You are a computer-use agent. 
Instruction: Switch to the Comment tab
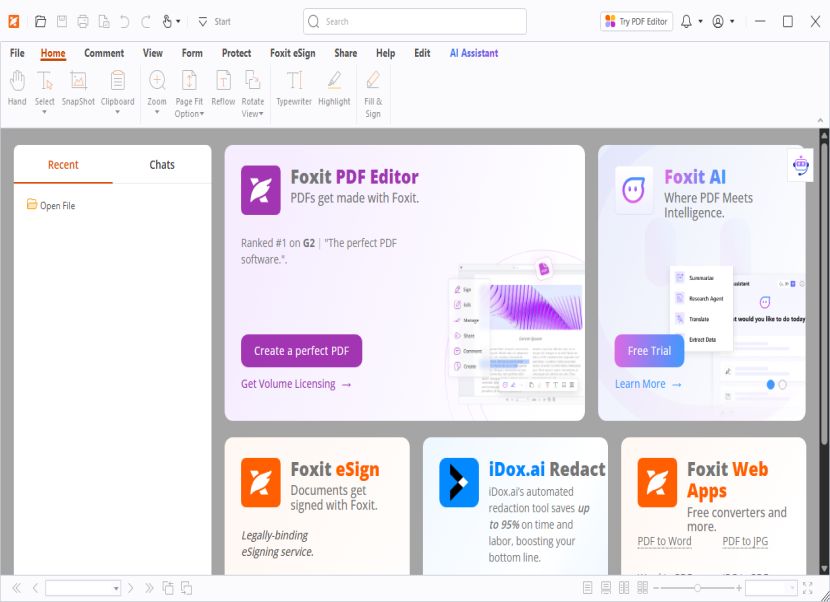(x=104, y=53)
